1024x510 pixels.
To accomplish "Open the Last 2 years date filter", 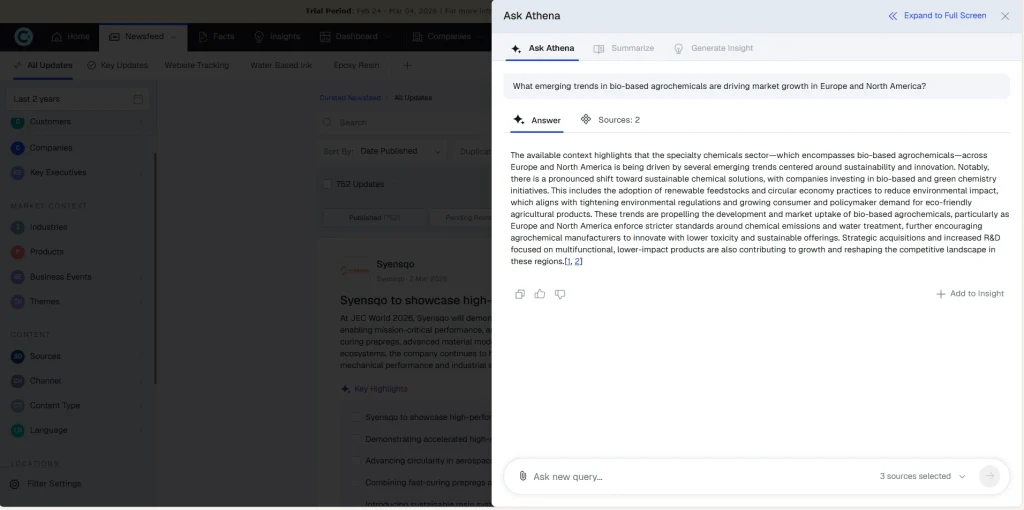I will point(77,99).
